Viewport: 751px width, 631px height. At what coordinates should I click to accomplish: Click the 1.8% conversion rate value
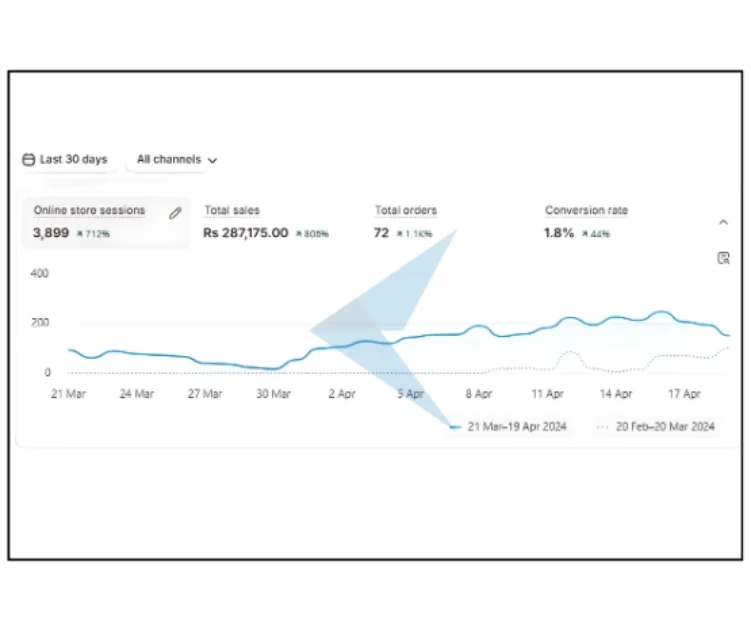point(559,233)
